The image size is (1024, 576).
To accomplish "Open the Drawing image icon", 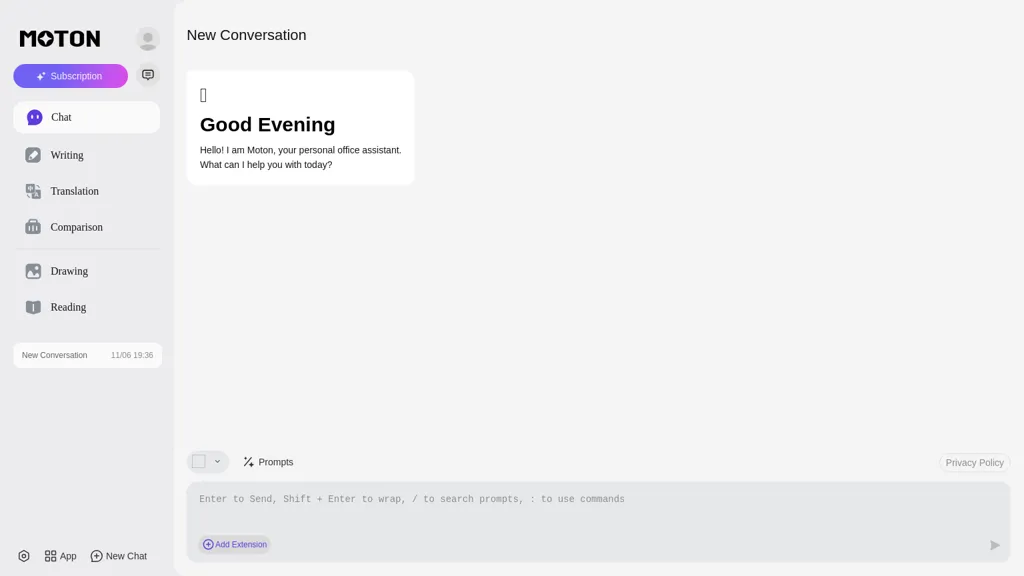I will 33,271.
